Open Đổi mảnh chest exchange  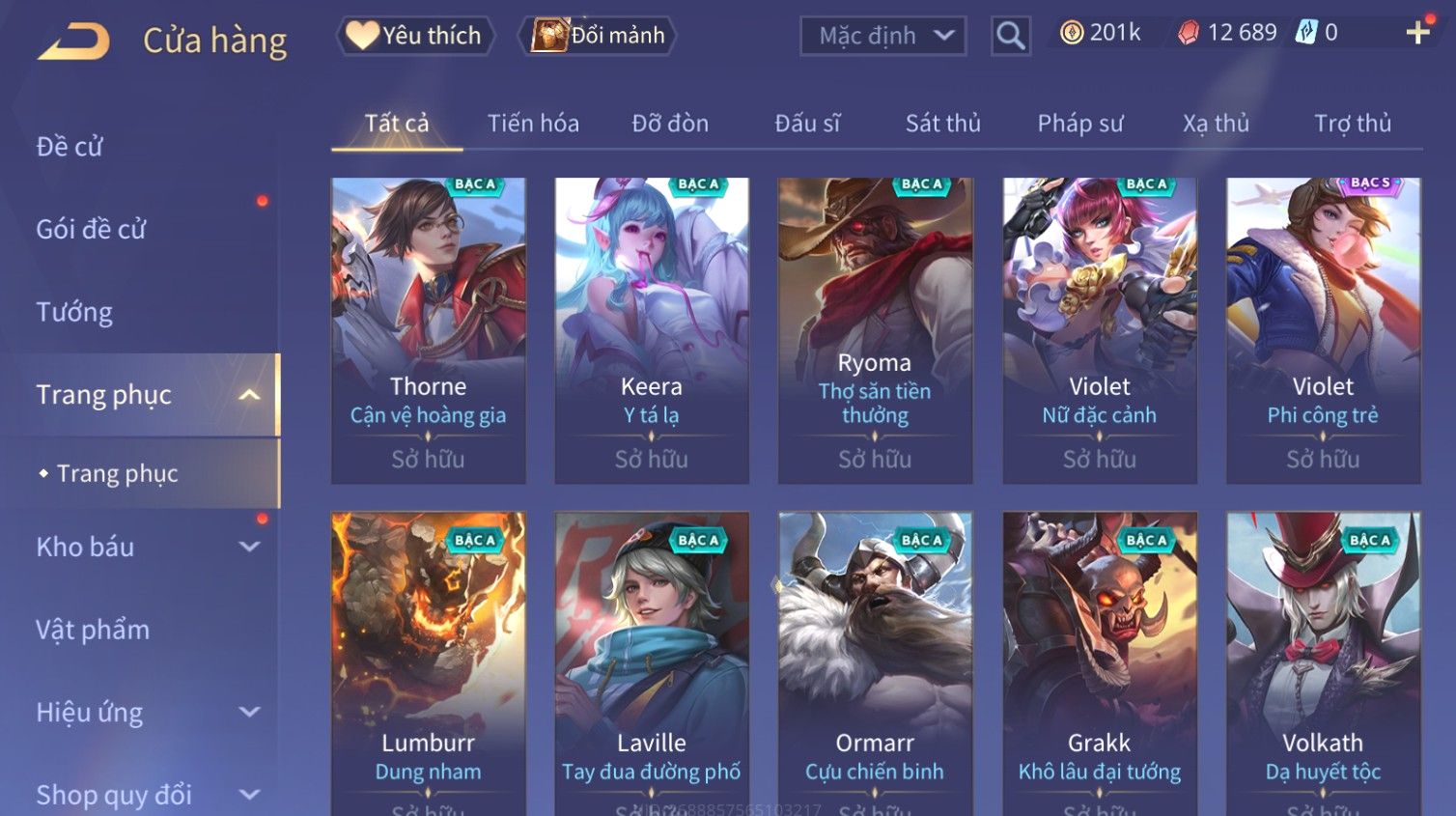coord(598,36)
